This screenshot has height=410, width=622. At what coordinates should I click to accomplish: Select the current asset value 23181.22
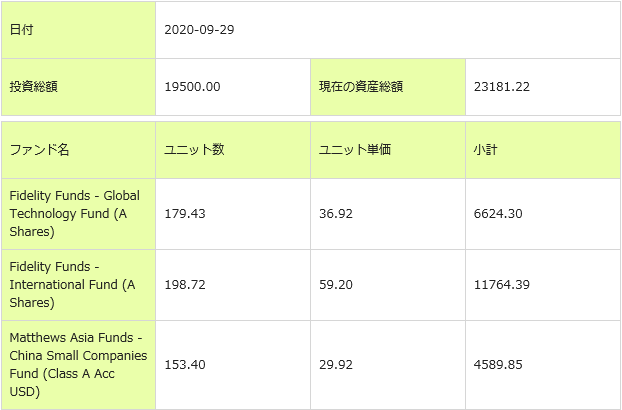pyautogui.click(x=502, y=86)
